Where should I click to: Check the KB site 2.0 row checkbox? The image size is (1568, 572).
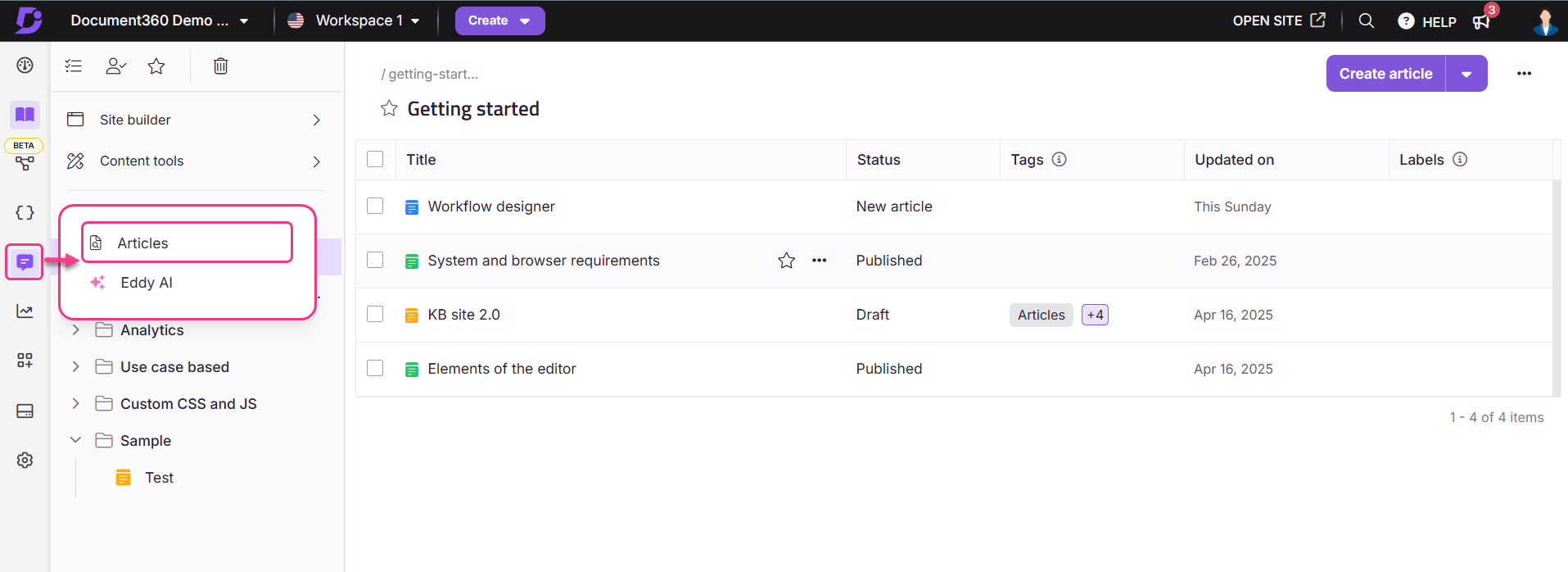[x=375, y=314]
